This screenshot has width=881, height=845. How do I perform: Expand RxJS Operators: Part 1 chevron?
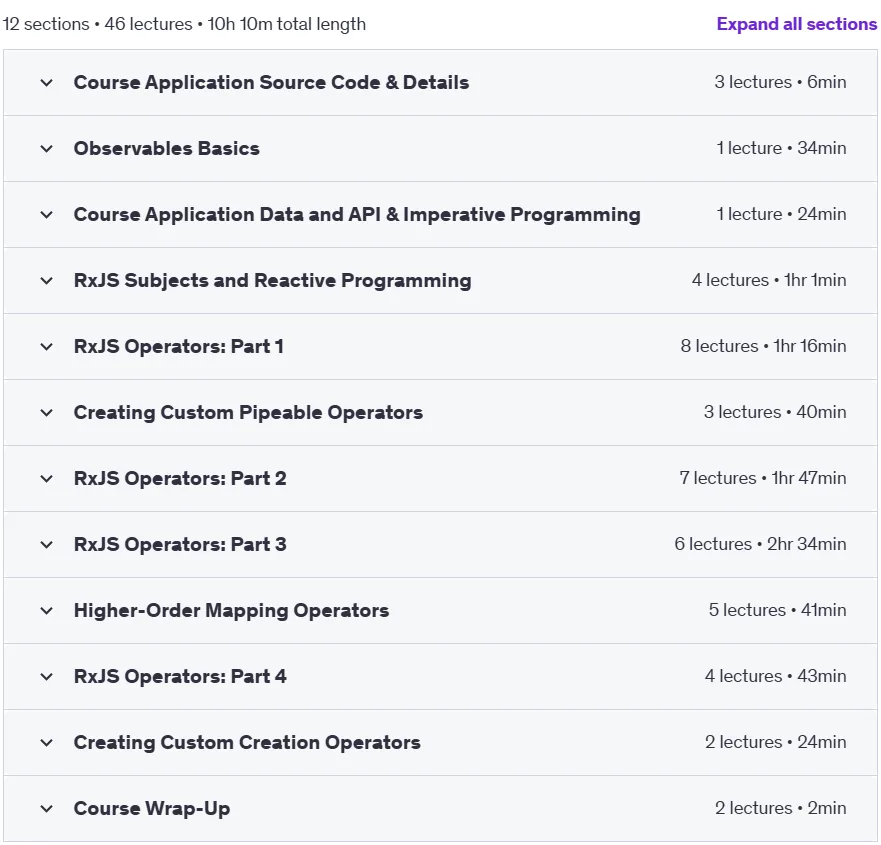pyautogui.click(x=47, y=347)
